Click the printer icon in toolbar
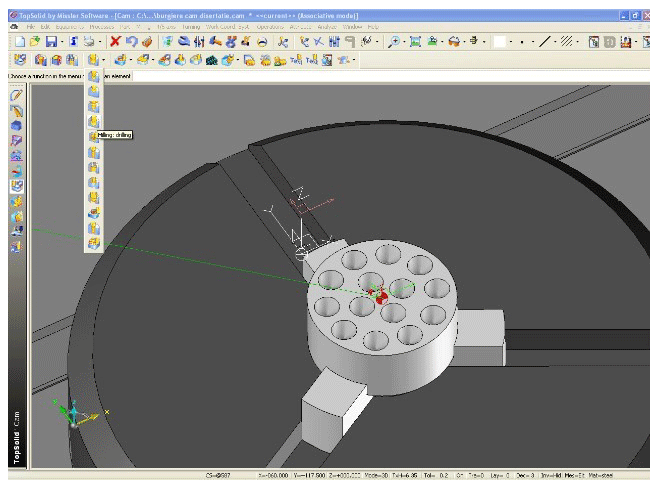The image size is (659, 489). coord(90,42)
